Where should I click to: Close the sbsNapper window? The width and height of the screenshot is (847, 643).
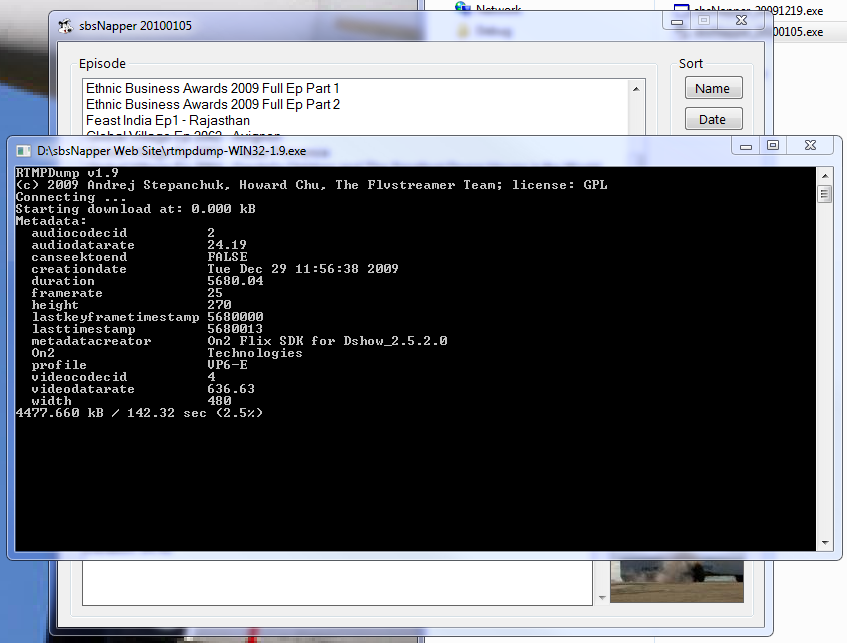click(x=742, y=21)
